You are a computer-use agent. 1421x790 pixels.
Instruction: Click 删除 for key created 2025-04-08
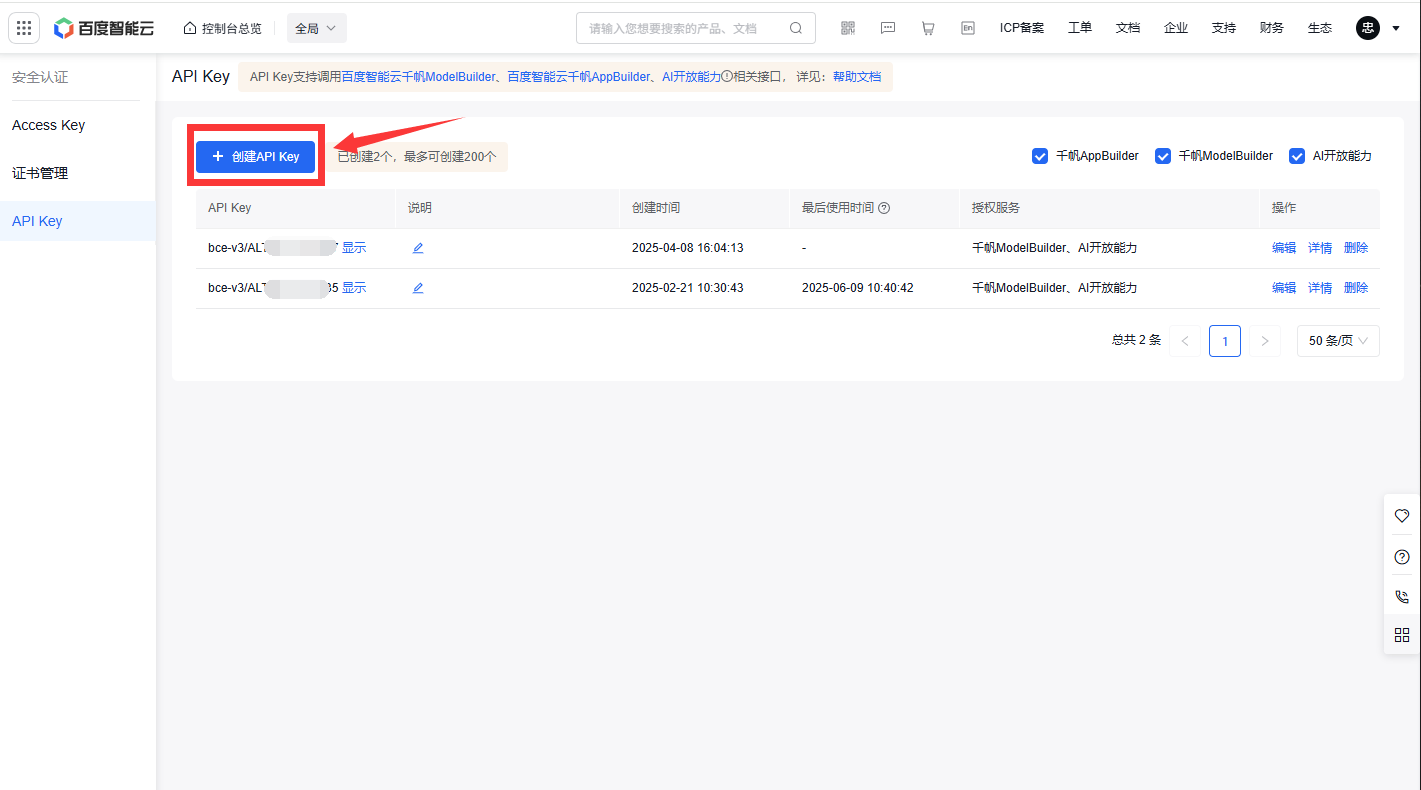click(1356, 248)
